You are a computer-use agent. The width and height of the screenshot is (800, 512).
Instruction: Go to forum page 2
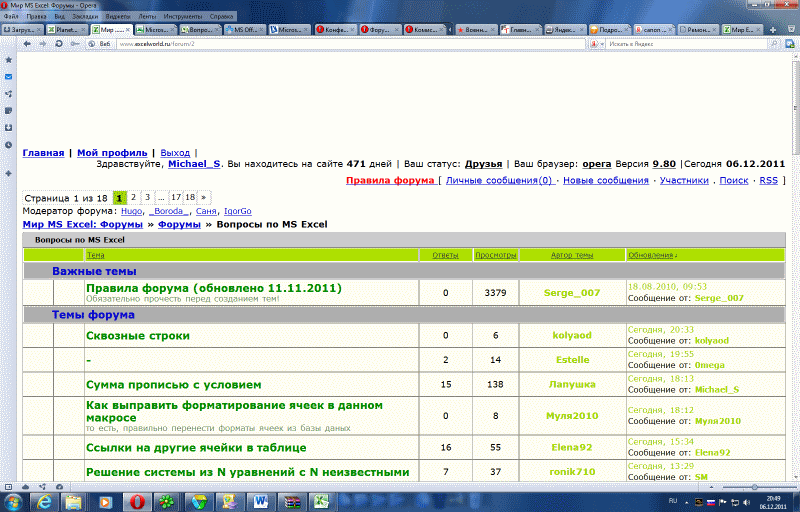[133, 197]
